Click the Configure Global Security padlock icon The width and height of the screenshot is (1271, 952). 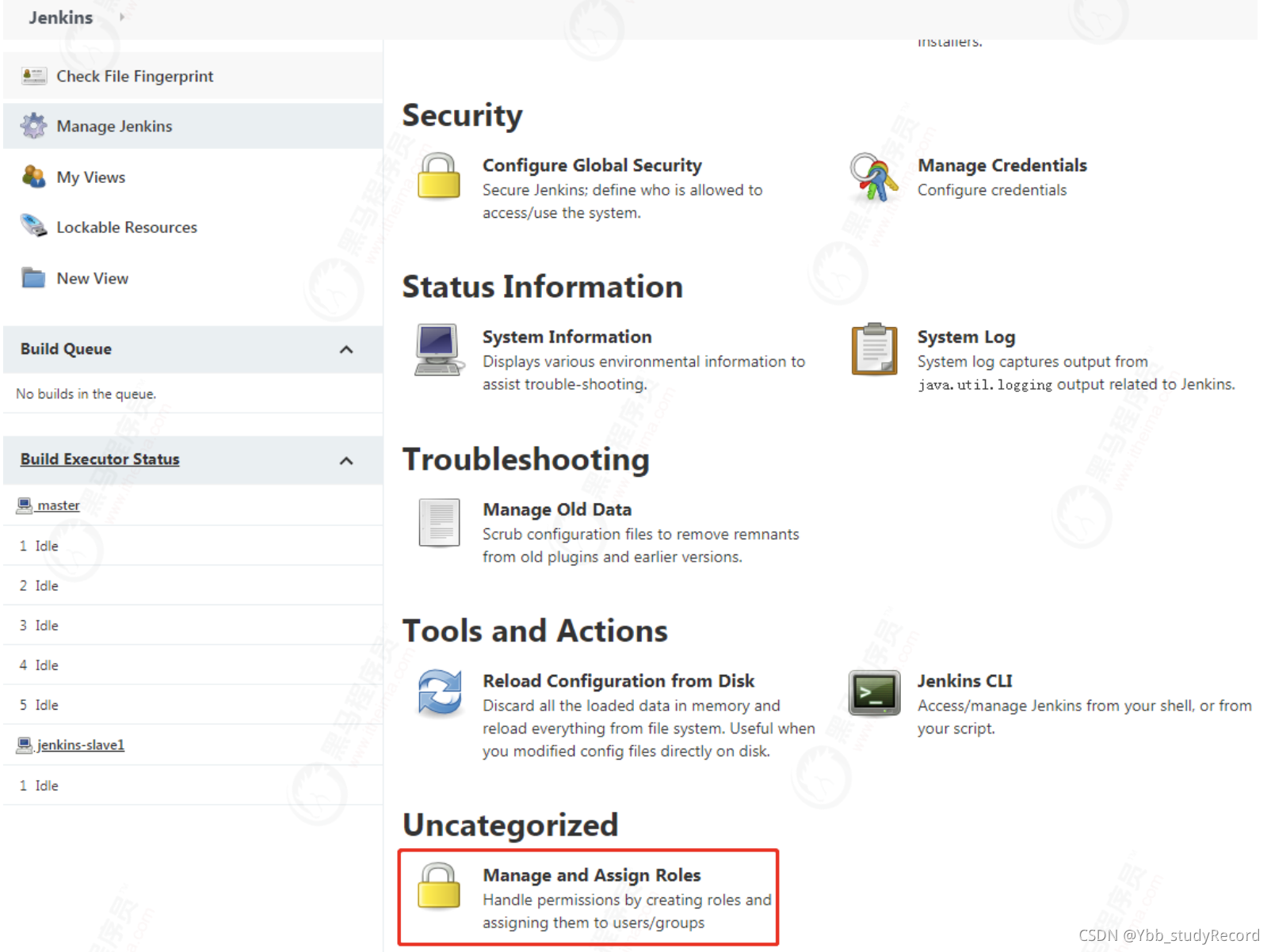tap(439, 176)
